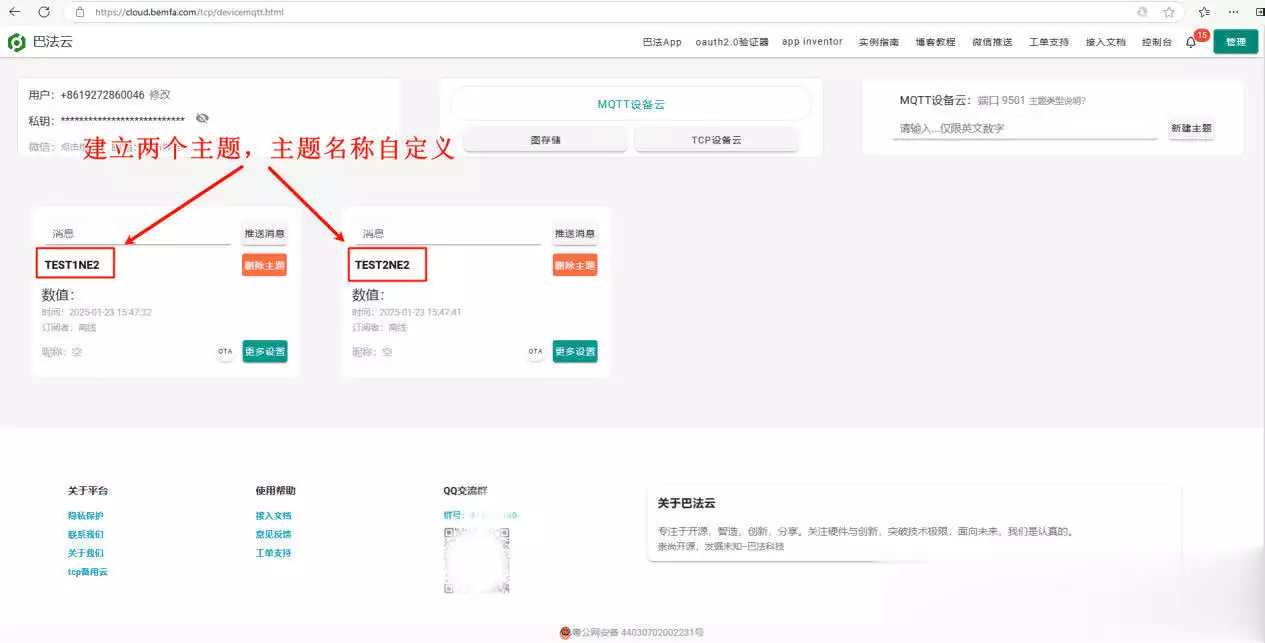Switch to the 图存储 tab

click(545, 140)
